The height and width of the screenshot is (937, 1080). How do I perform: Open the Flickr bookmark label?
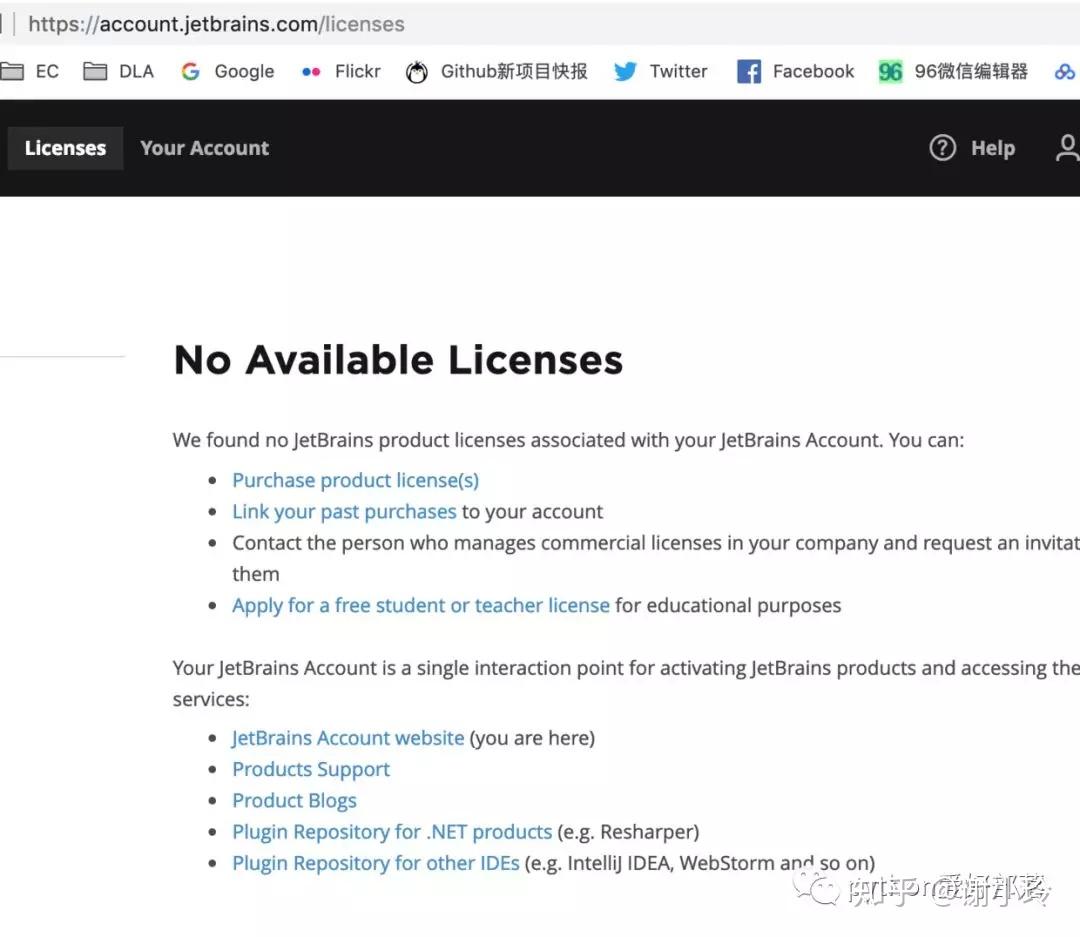point(357,72)
